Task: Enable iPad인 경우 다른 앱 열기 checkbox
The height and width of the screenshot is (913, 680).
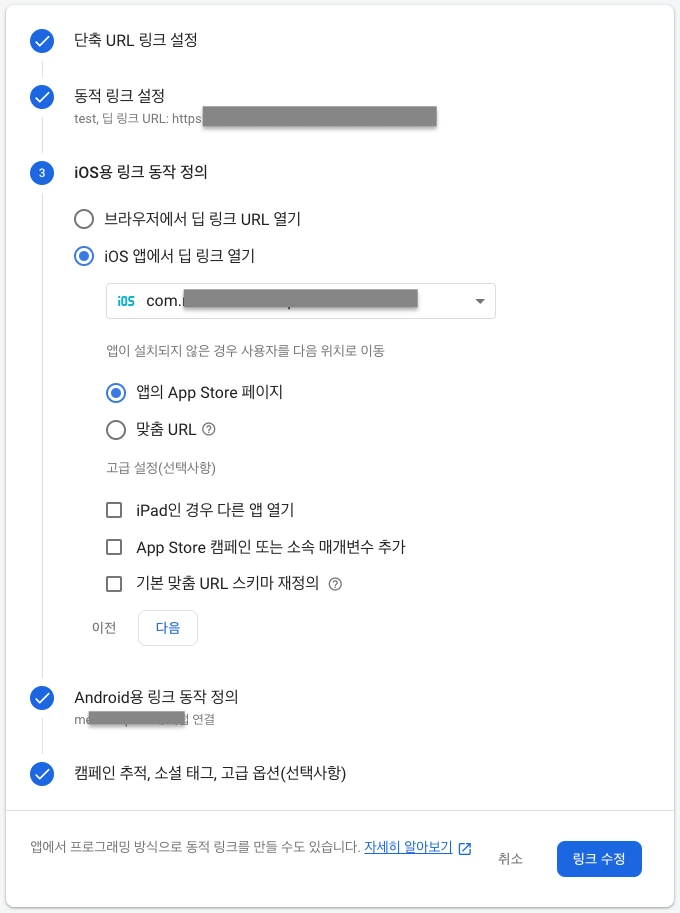Action: [x=114, y=510]
